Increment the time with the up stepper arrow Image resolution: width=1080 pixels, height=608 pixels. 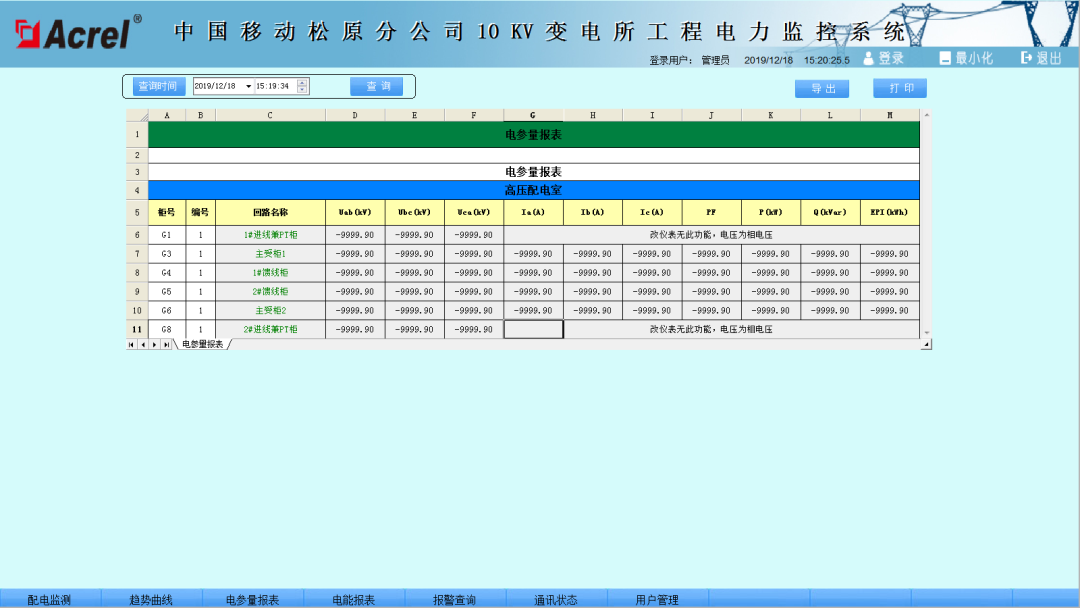[x=302, y=83]
